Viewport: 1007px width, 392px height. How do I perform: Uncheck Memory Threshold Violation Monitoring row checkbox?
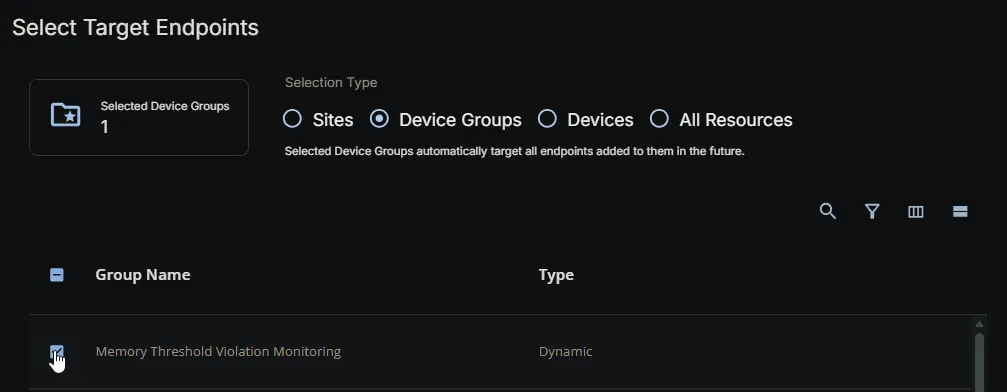[57, 352]
